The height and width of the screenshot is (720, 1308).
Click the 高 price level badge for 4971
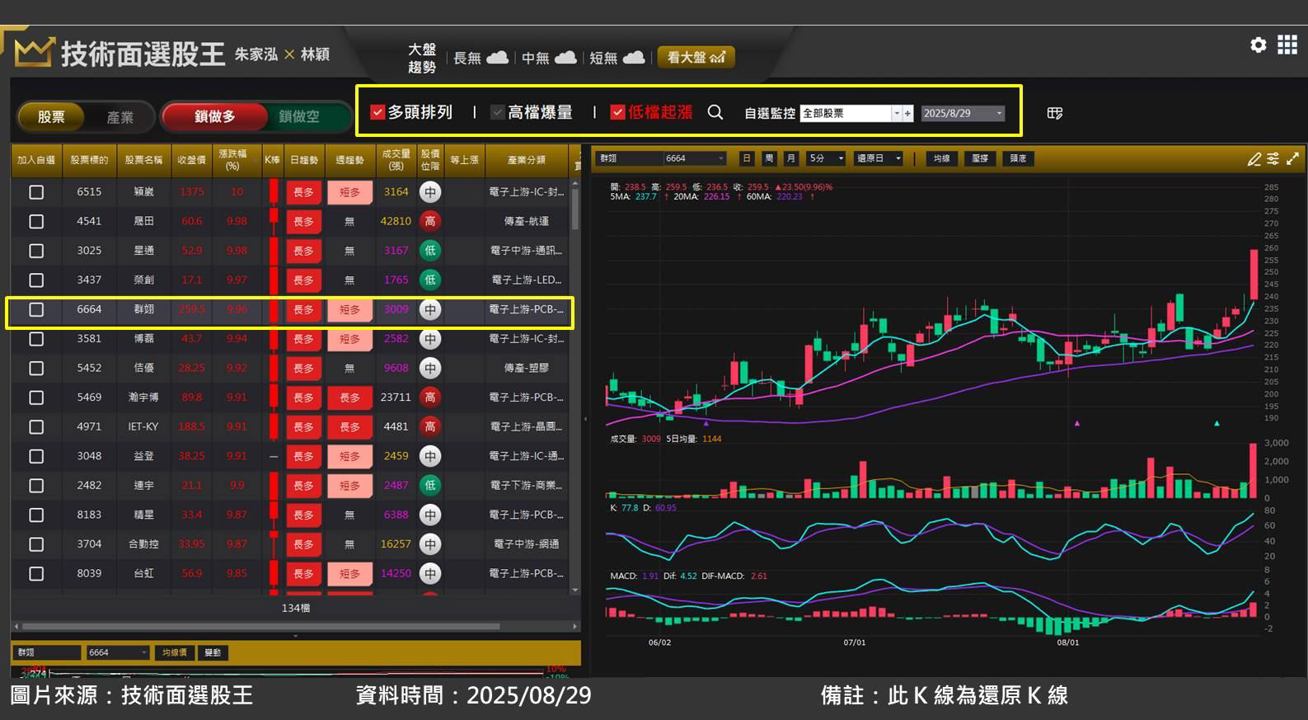pos(430,426)
